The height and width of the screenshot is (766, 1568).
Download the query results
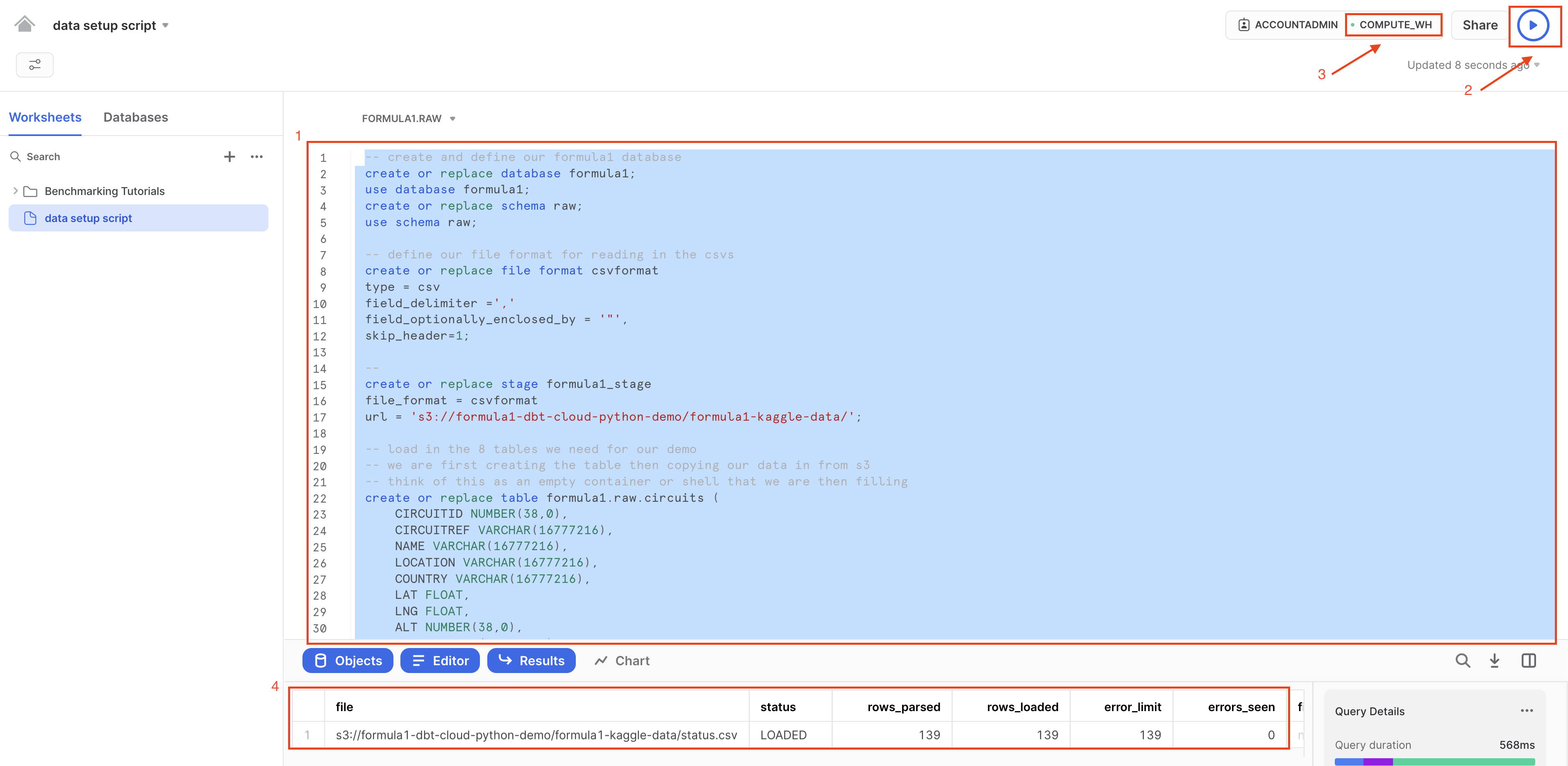tap(1495, 661)
